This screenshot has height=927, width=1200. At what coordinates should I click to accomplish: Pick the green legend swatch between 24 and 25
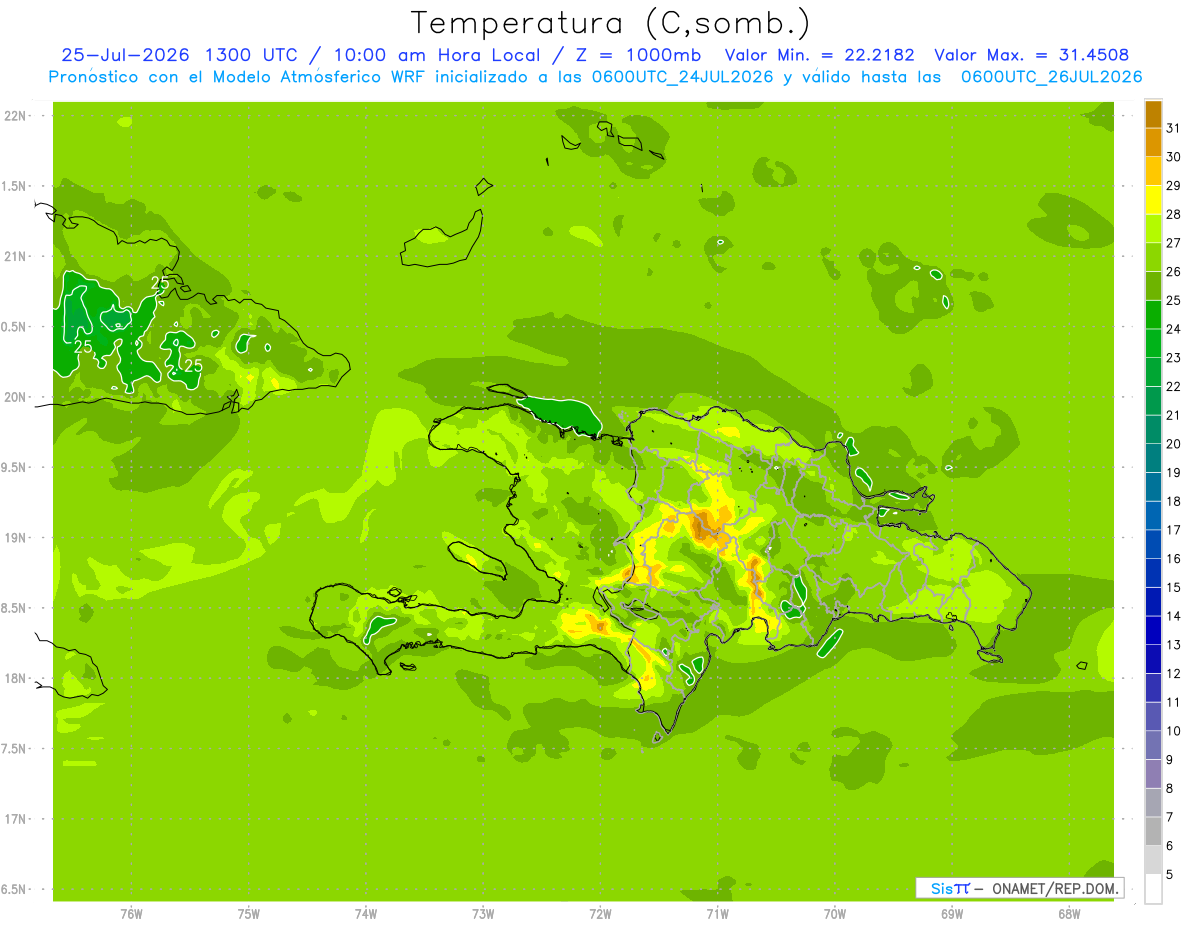(1153, 315)
